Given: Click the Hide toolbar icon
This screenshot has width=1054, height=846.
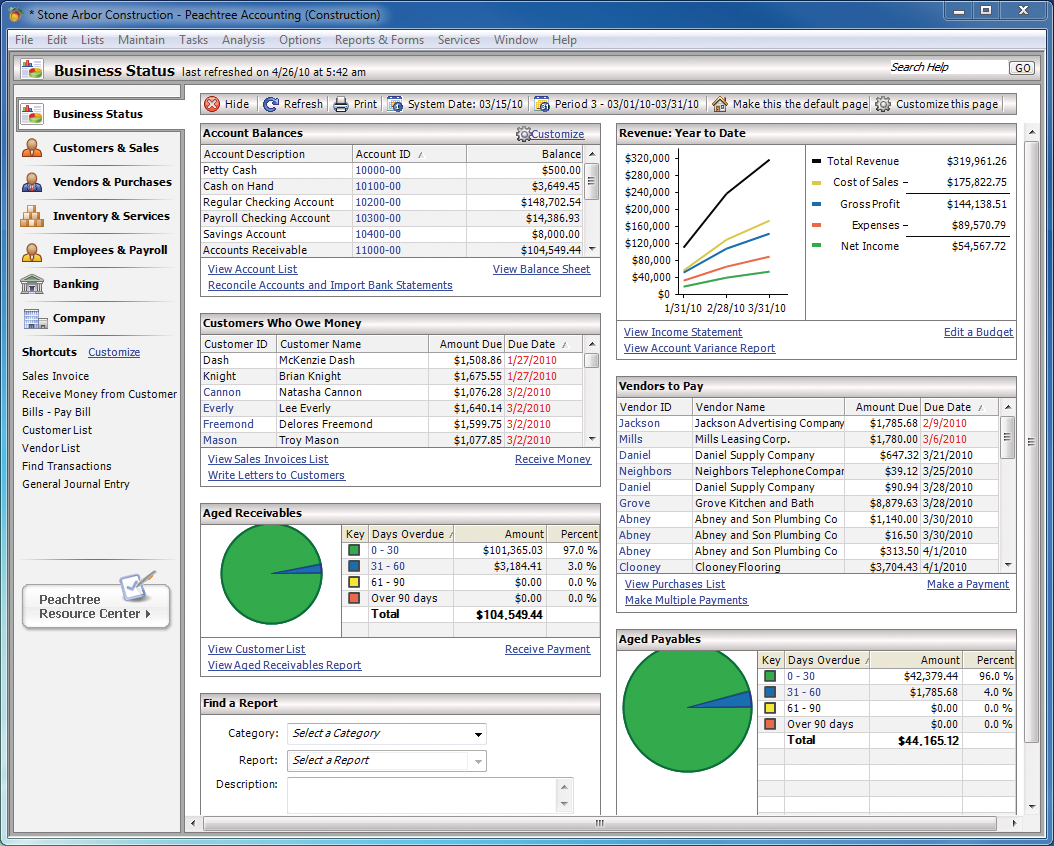Looking at the screenshot, I should [212, 104].
